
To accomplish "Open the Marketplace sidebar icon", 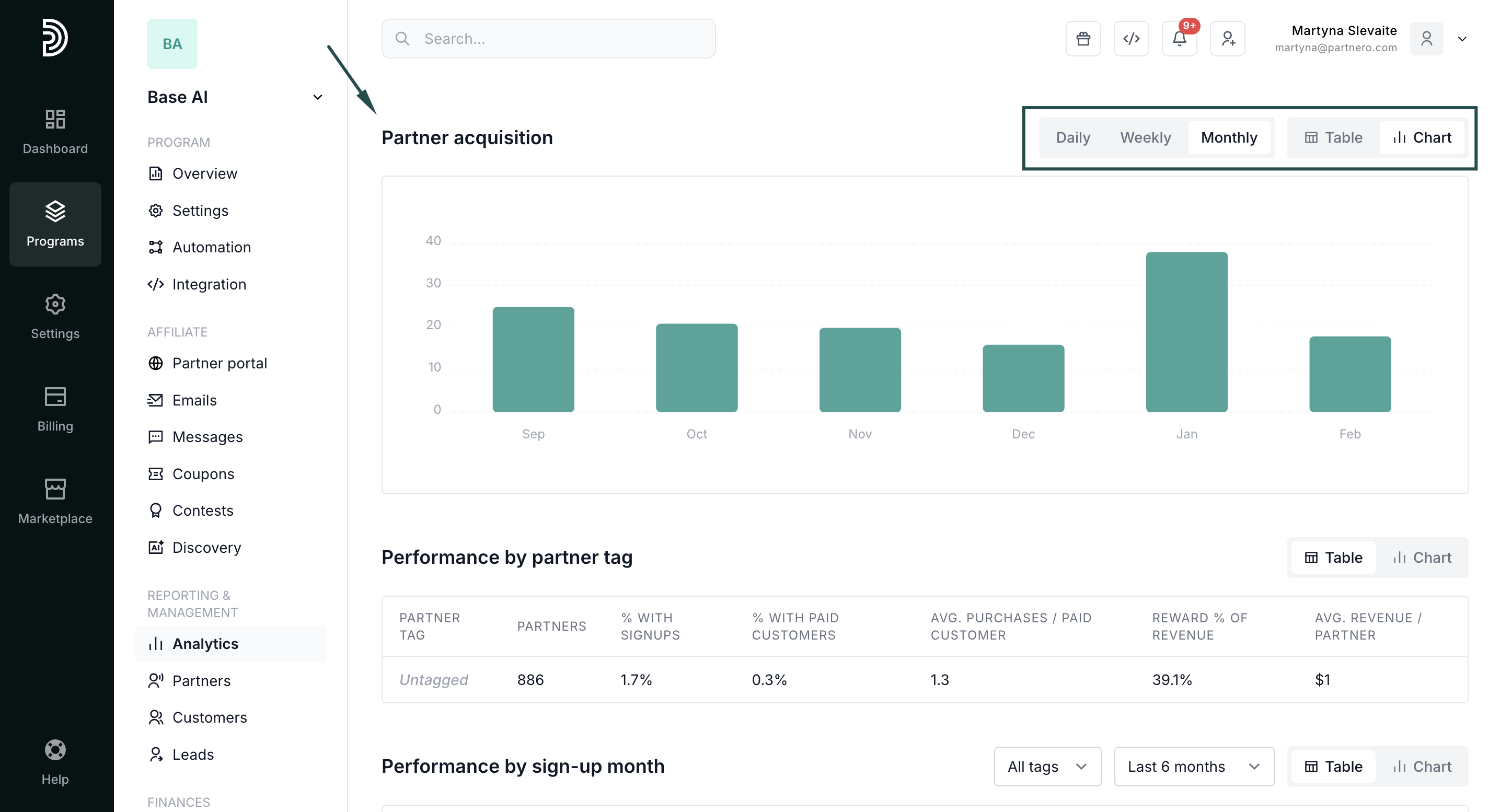I will (55, 501).
